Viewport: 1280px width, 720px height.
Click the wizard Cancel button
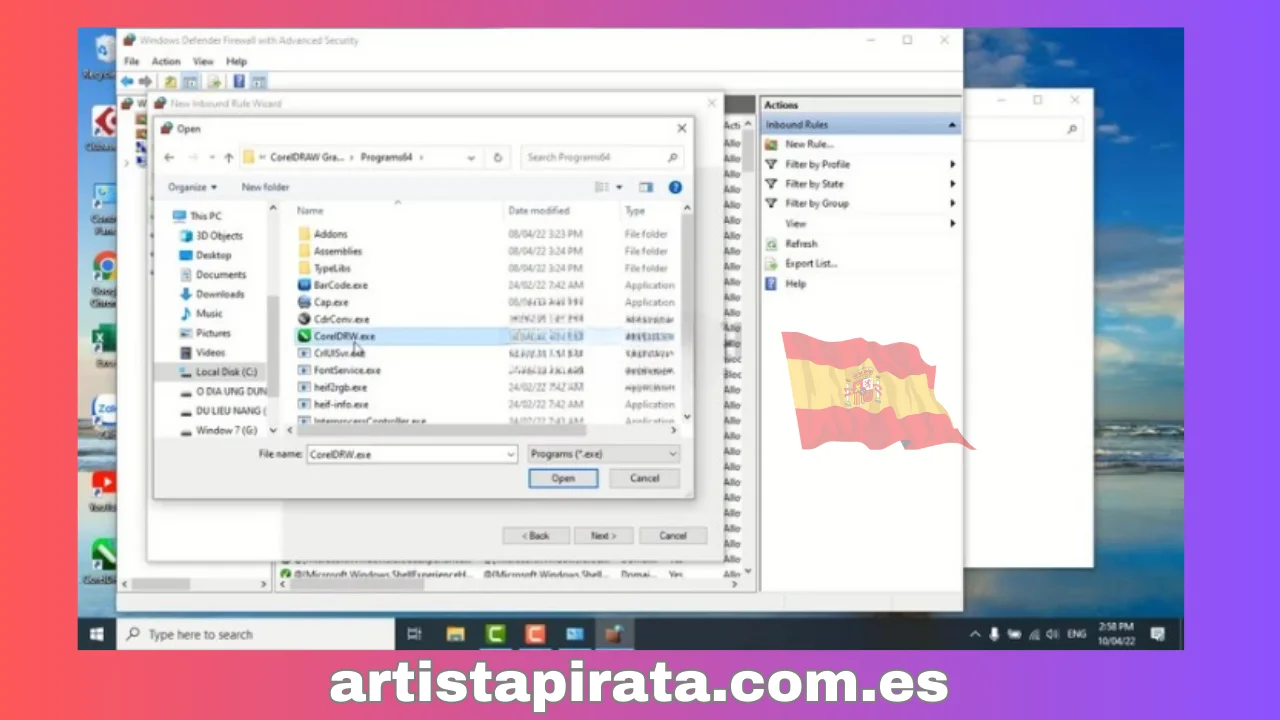[673, 536]
